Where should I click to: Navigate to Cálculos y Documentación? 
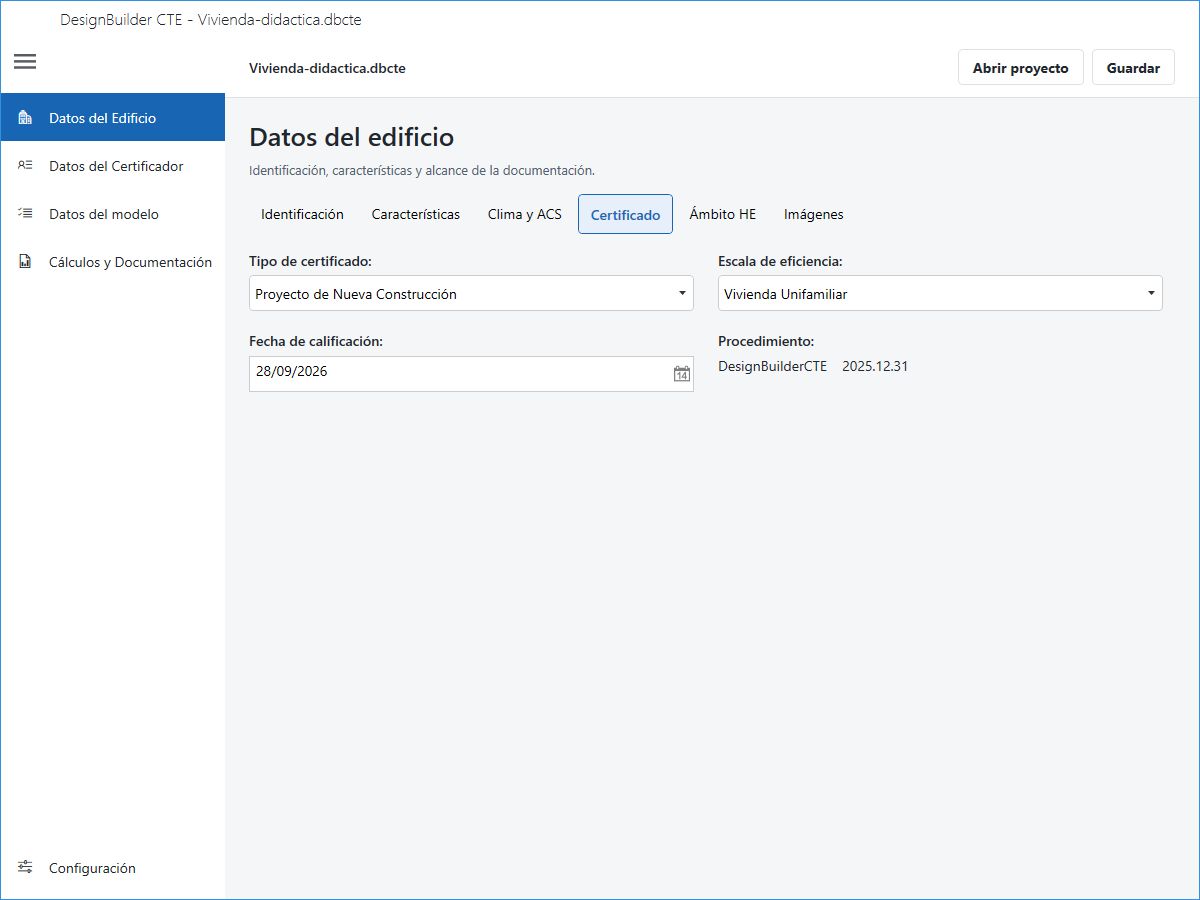113,262
